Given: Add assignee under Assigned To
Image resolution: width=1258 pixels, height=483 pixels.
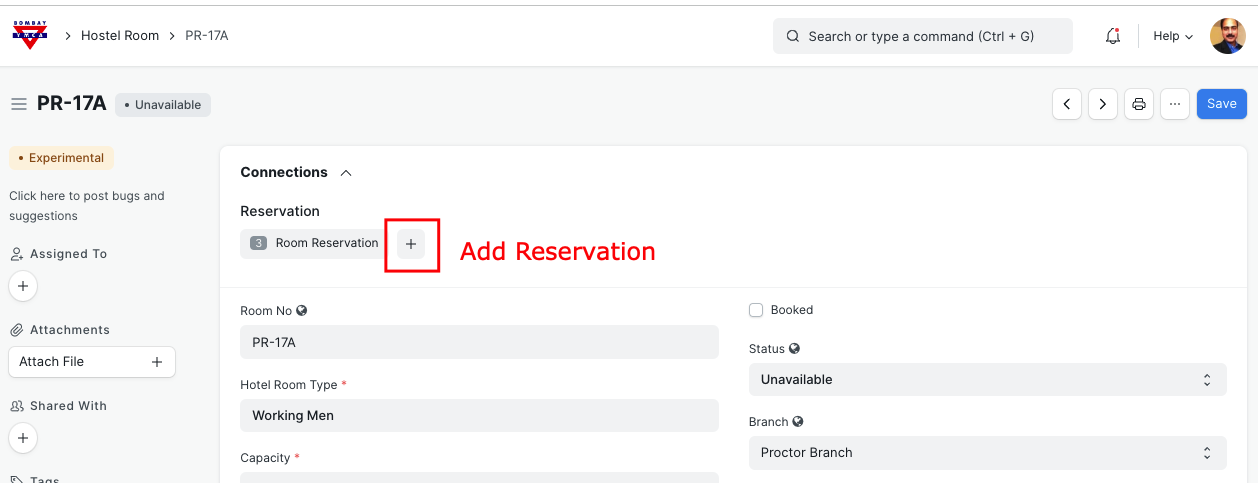Looking at the screenshot, I should (x=23, y=286).
